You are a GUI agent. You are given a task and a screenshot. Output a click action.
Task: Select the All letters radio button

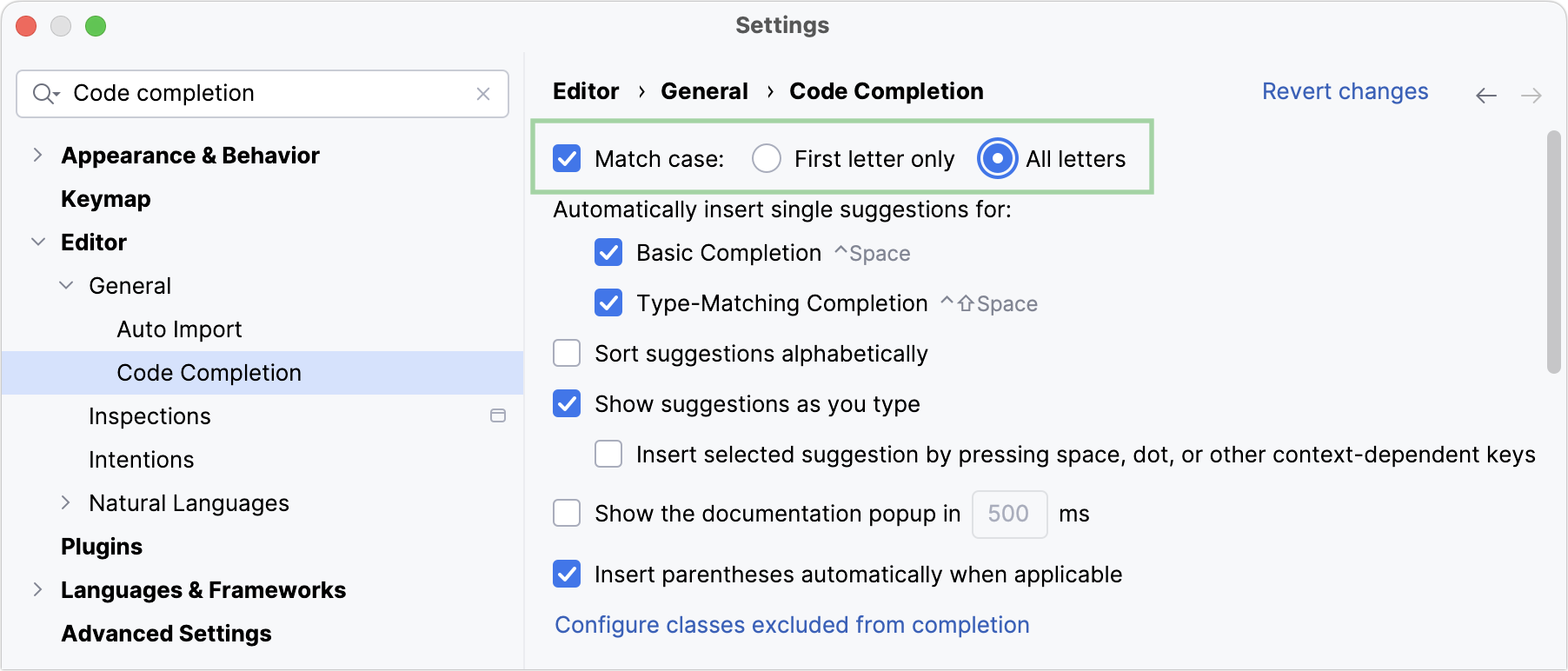pos(998,159)
